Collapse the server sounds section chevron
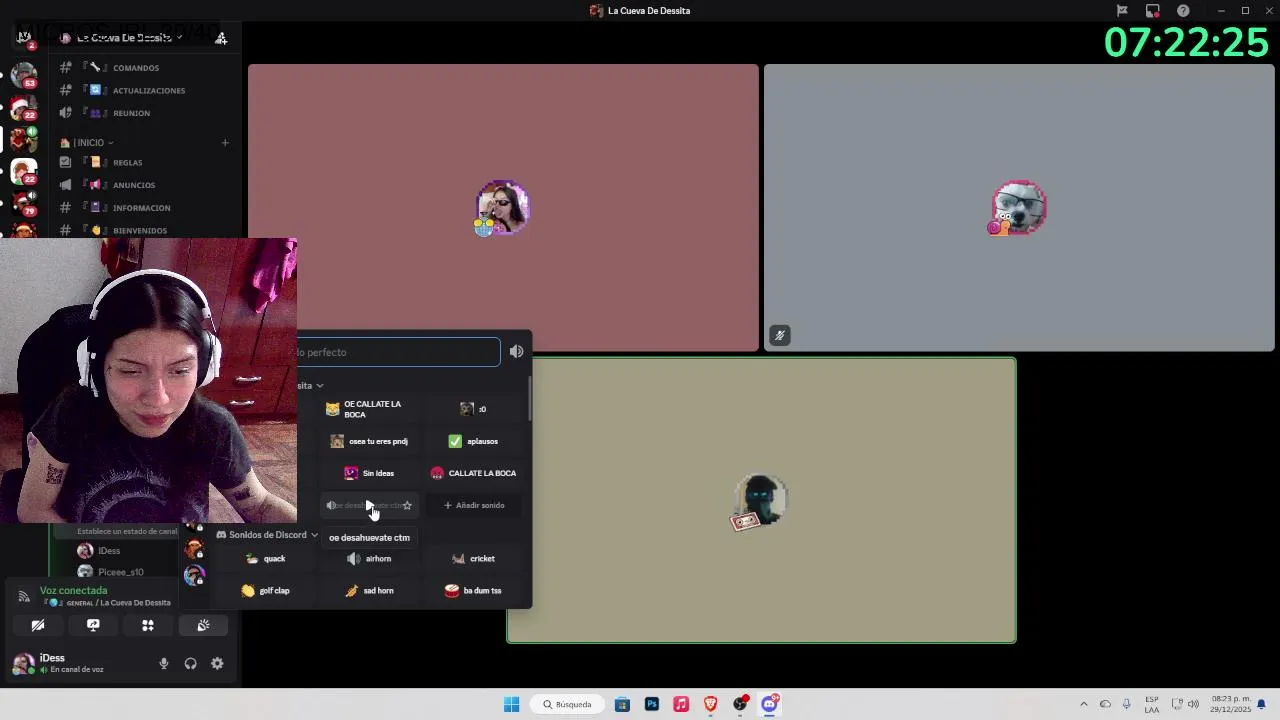The height and width of the screenshot is (720, 1280). 319,386
